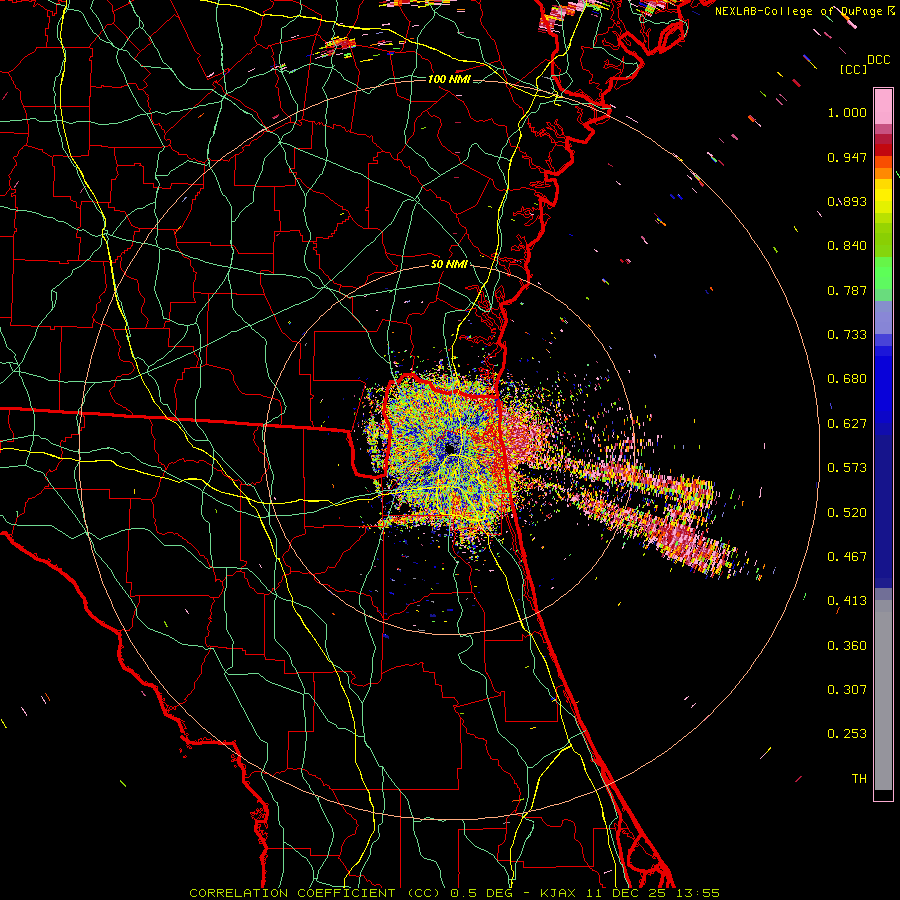Select the 0.733 legend value
The image size is (900, 900).
pos(847,335)
